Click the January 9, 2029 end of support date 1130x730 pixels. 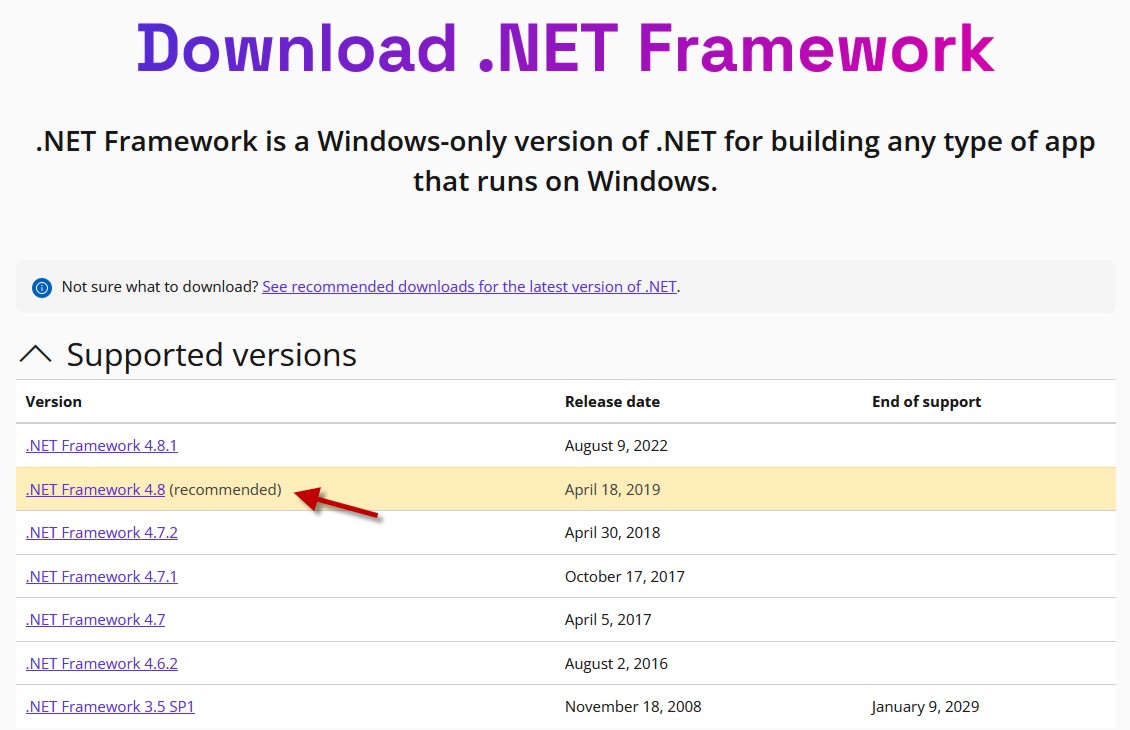pyautogui.click(x=925, y=707)
